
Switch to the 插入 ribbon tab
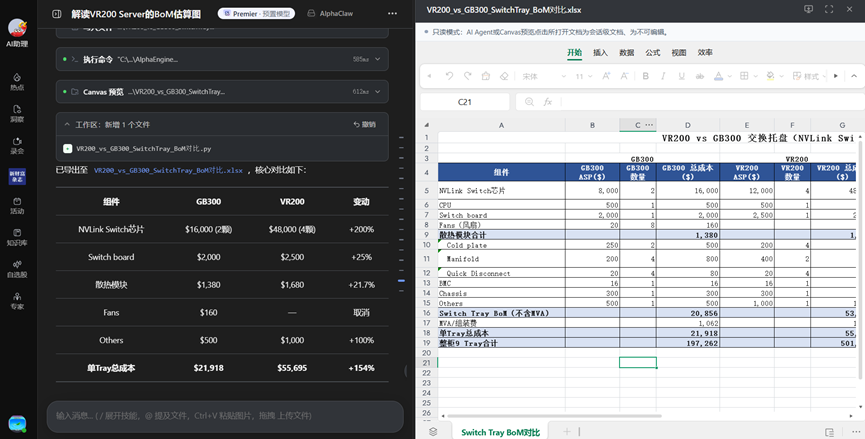600,52
